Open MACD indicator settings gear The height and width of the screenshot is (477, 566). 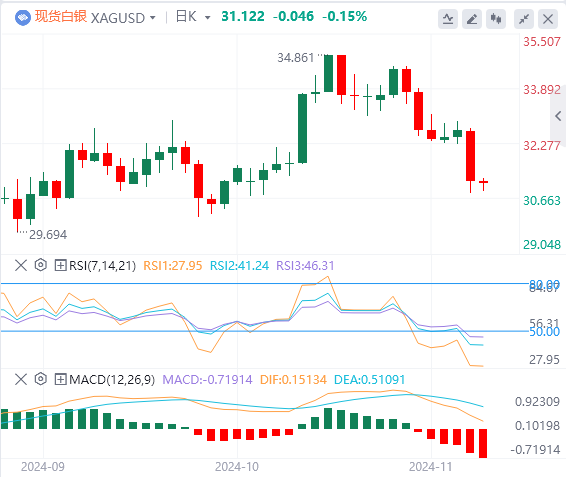click(41, 379)
